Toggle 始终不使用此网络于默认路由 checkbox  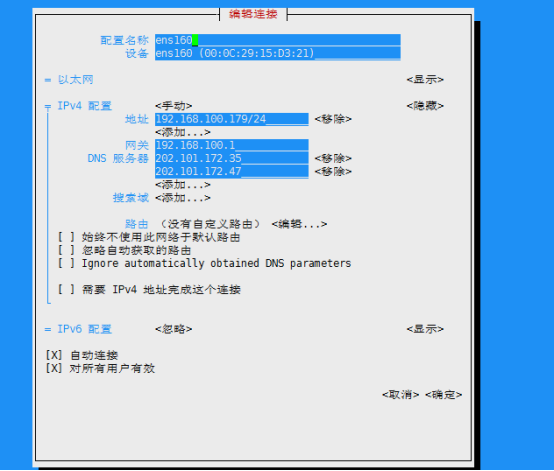pos(66,237)
